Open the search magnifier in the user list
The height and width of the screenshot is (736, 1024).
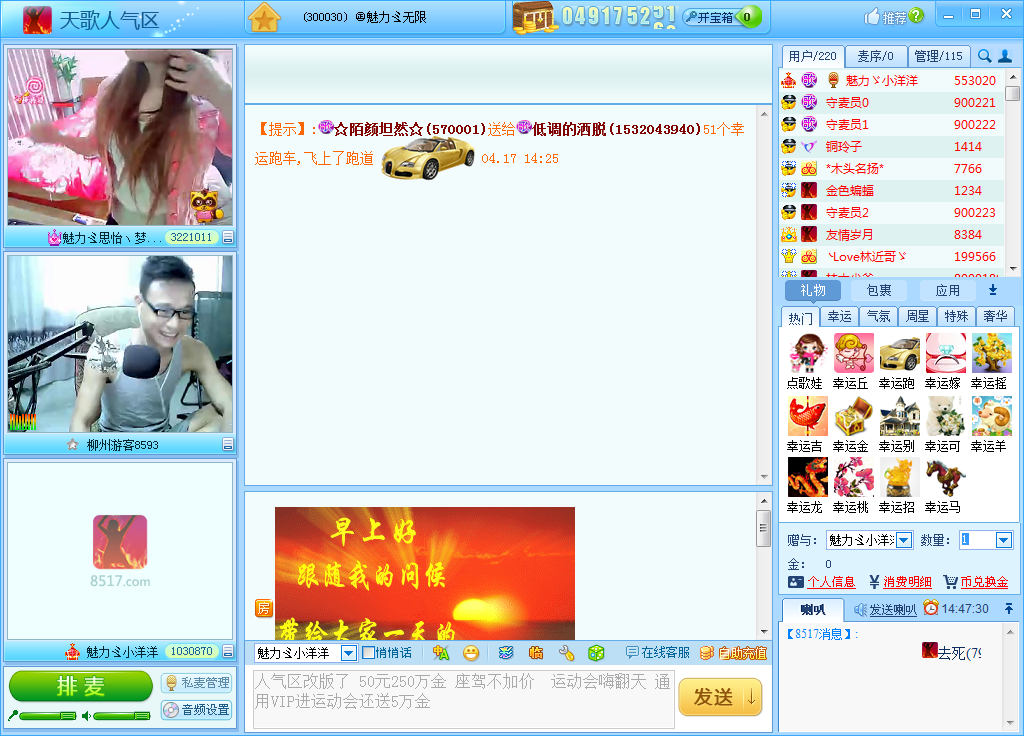coord(986,56)
